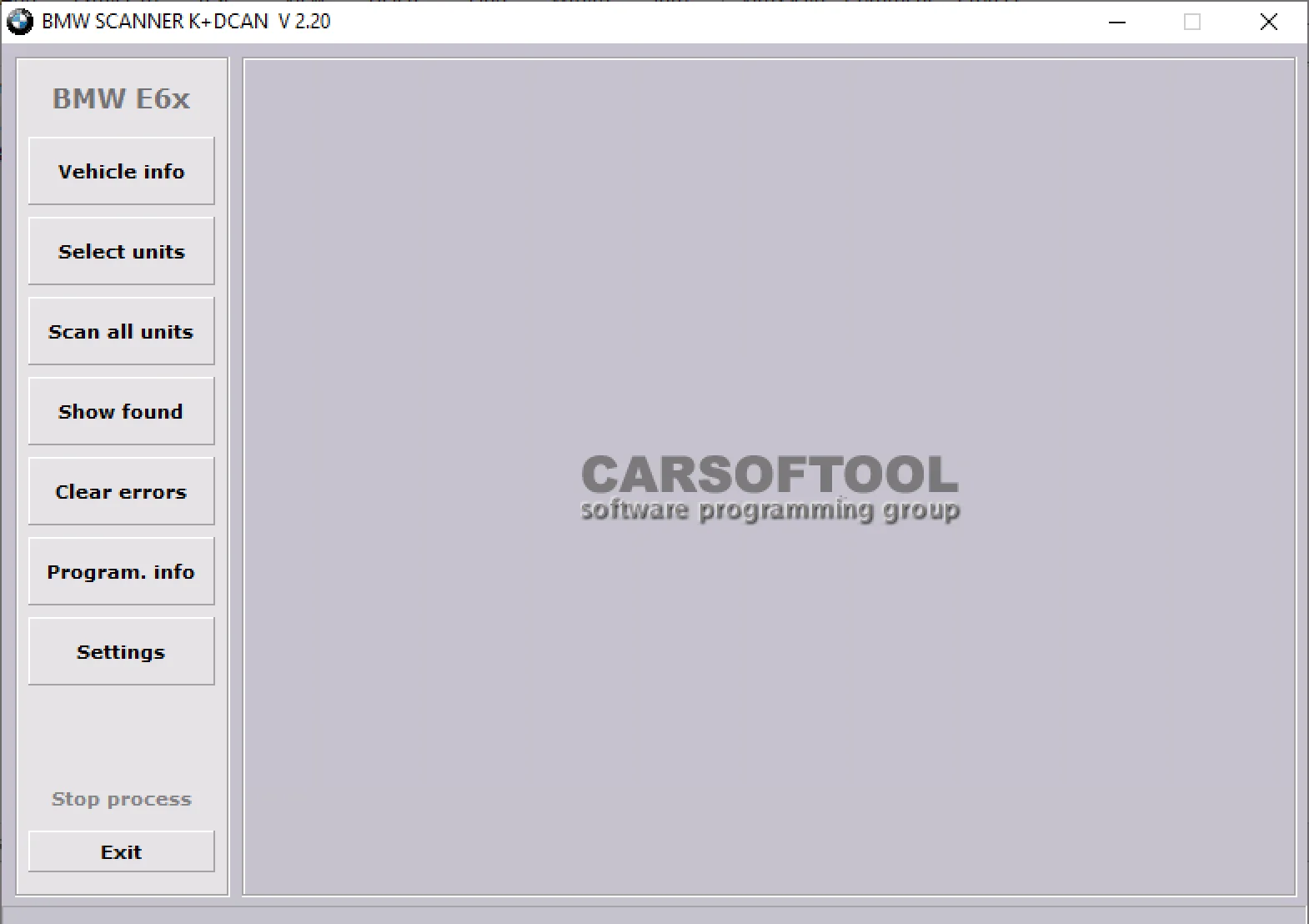This screenshot has height=924, width=1309.
Task: Close the window with the X icon
Action: pyautogui.click(x=1268, y=22)
